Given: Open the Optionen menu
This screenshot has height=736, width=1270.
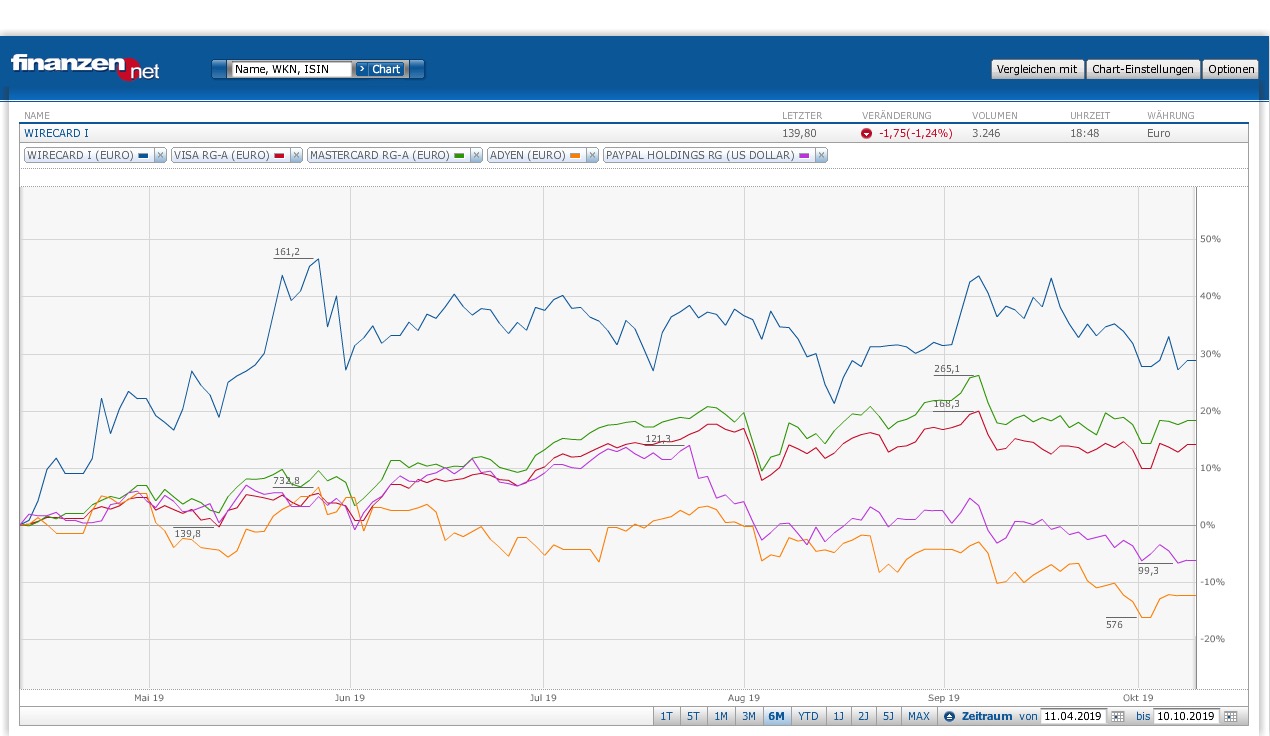Looking at the screenshot, I should 1230,69.
